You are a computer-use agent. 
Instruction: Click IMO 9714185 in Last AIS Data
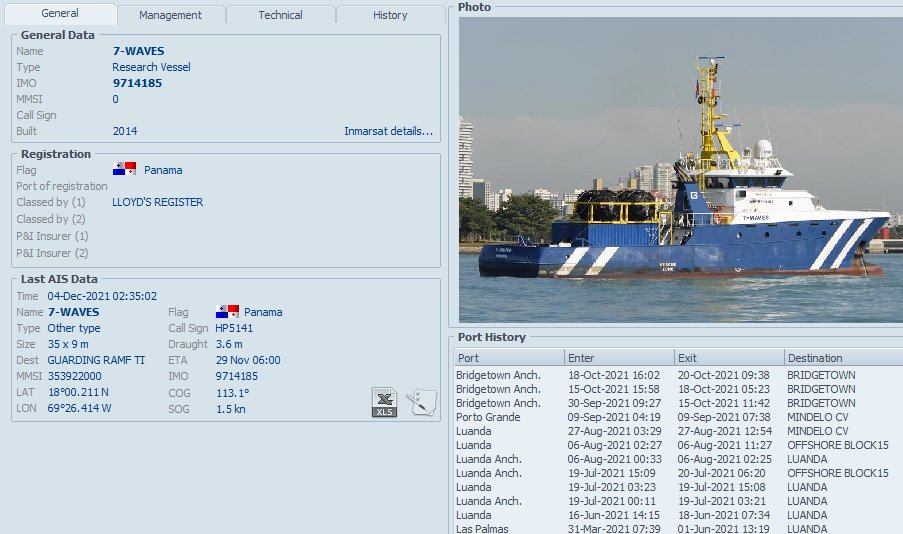click(x=237, y=376)
